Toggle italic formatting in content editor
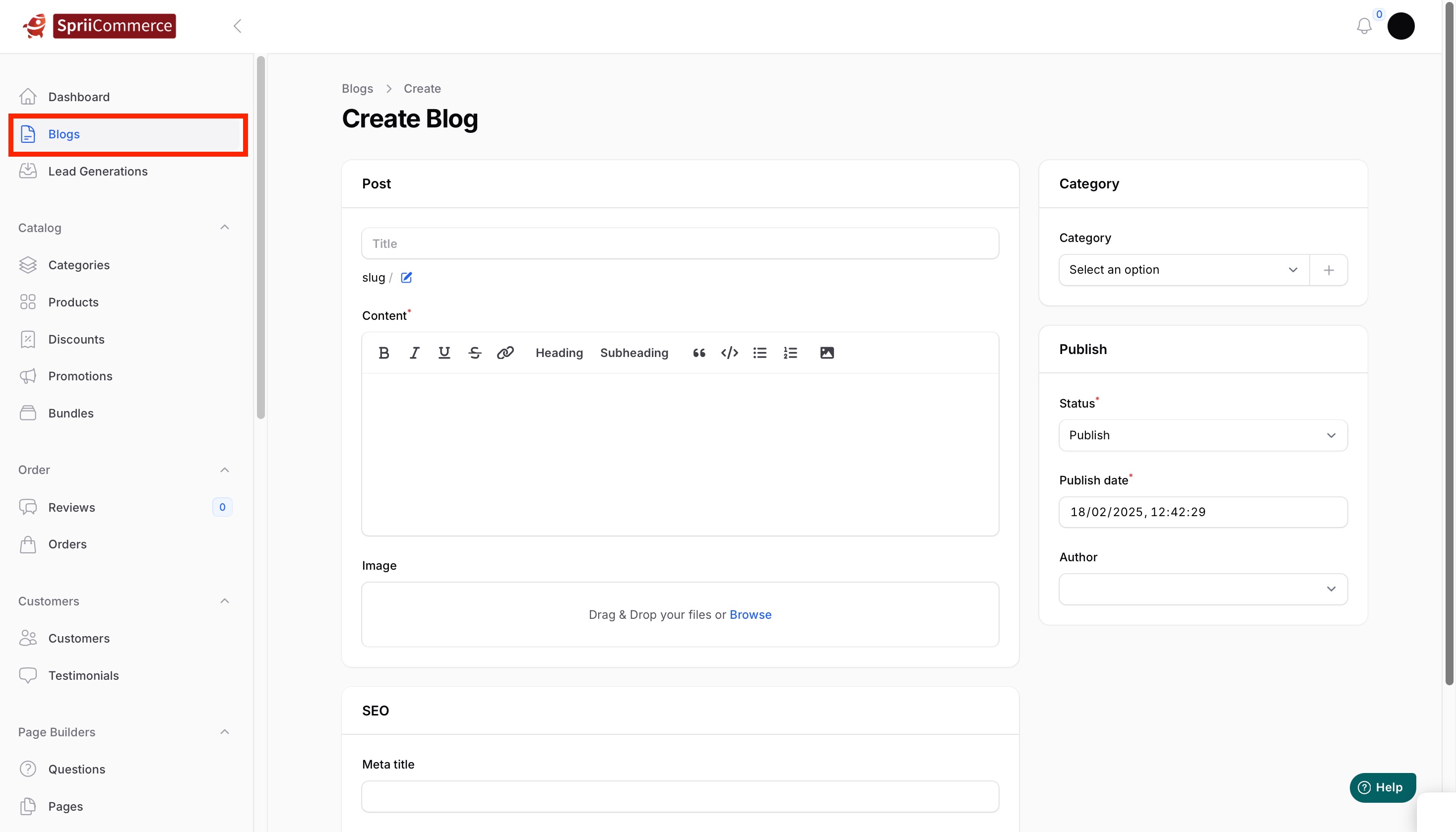Screen dimensions: 1456x832 [x=414, y=353]
